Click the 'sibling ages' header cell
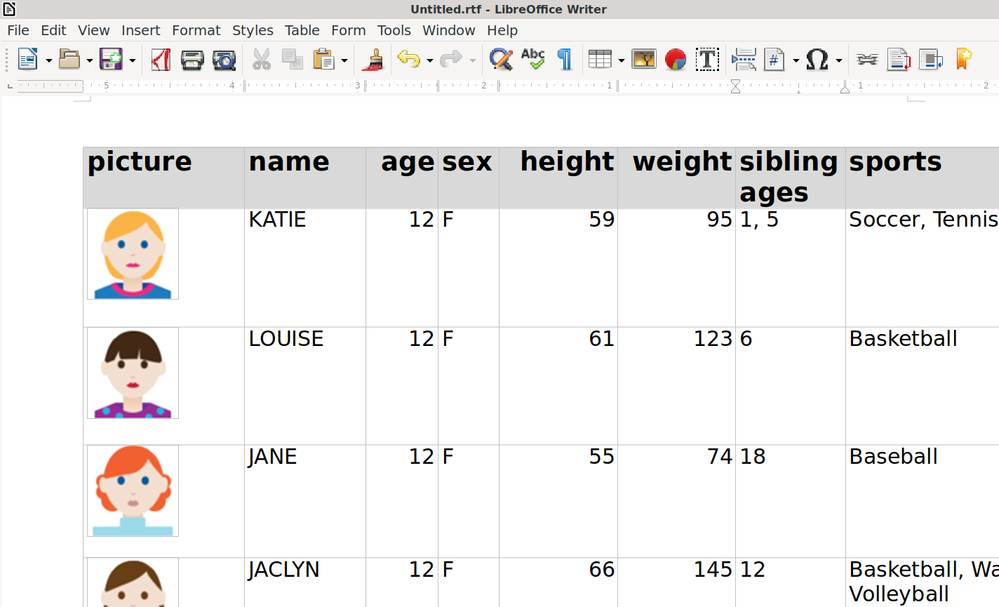The image size is (999, 607). 790,178
